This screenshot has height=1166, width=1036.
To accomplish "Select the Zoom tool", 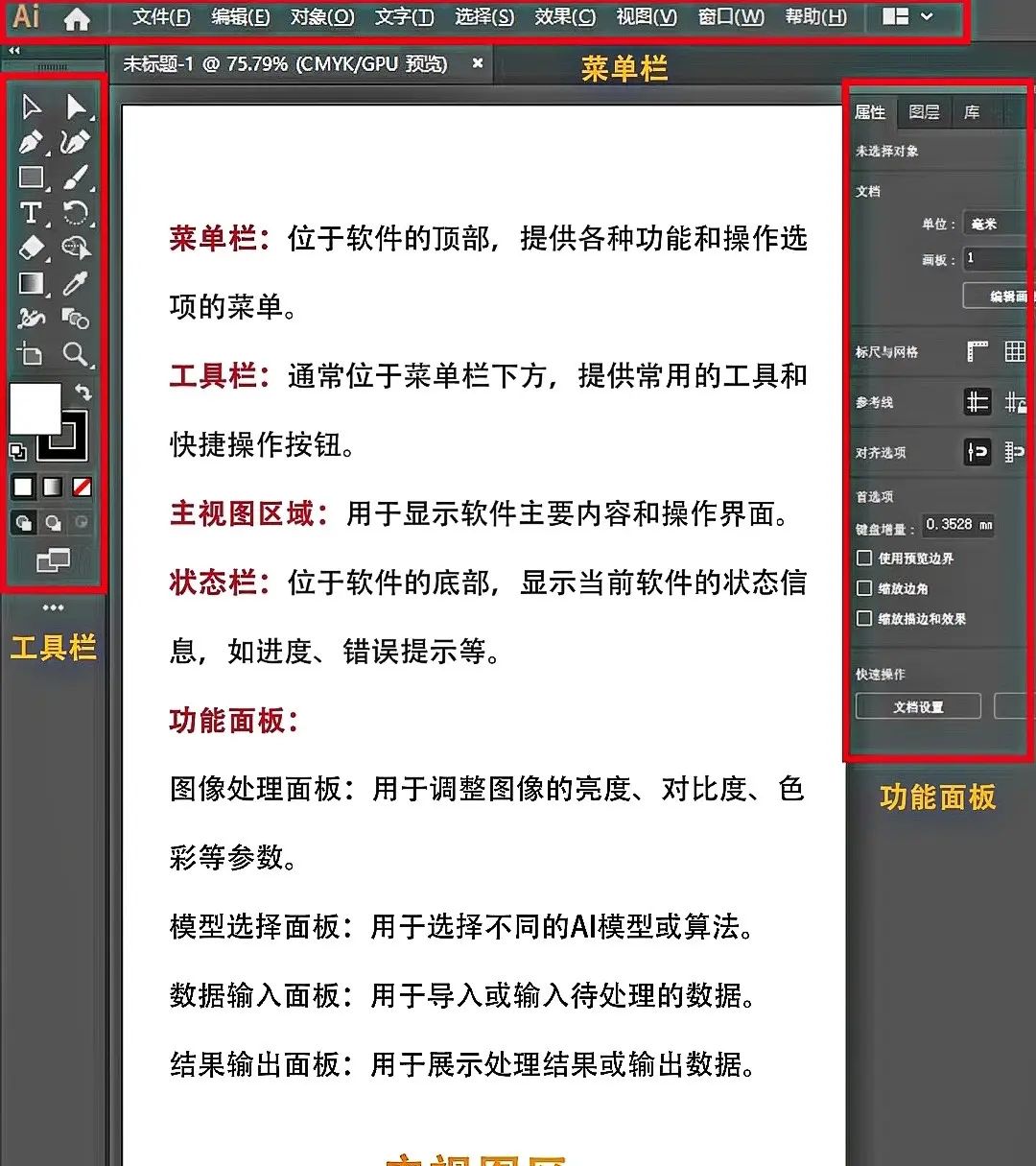I will (77, 353).
